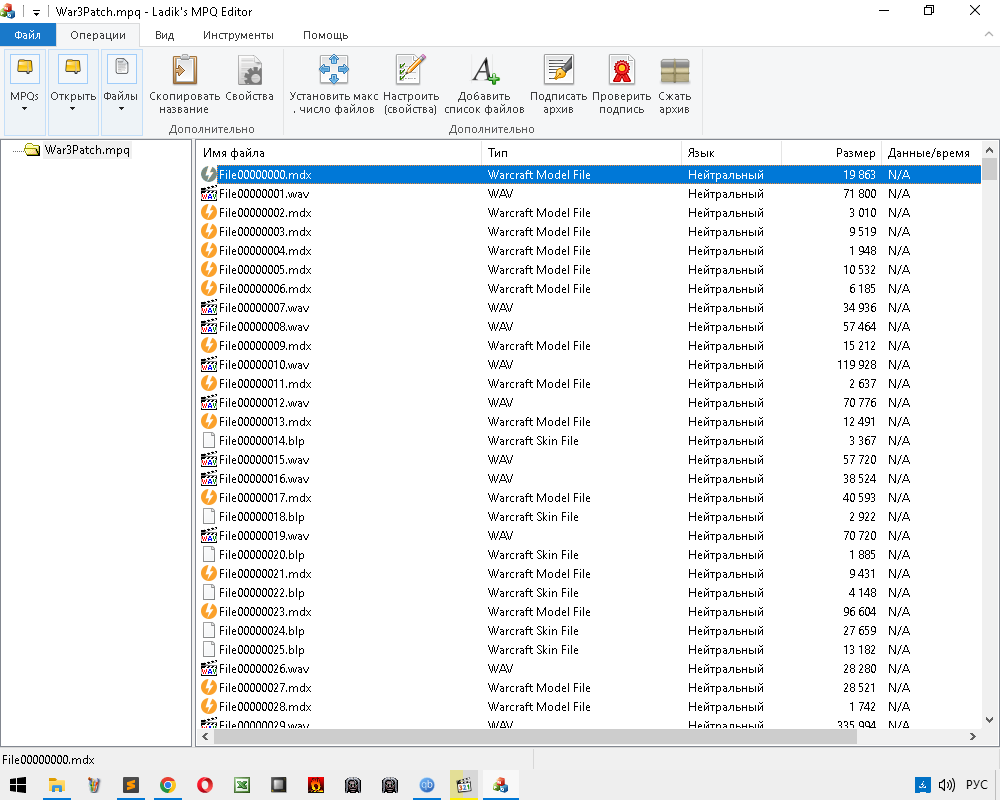Open File Explorer from the taskbar

click(56, 785)
